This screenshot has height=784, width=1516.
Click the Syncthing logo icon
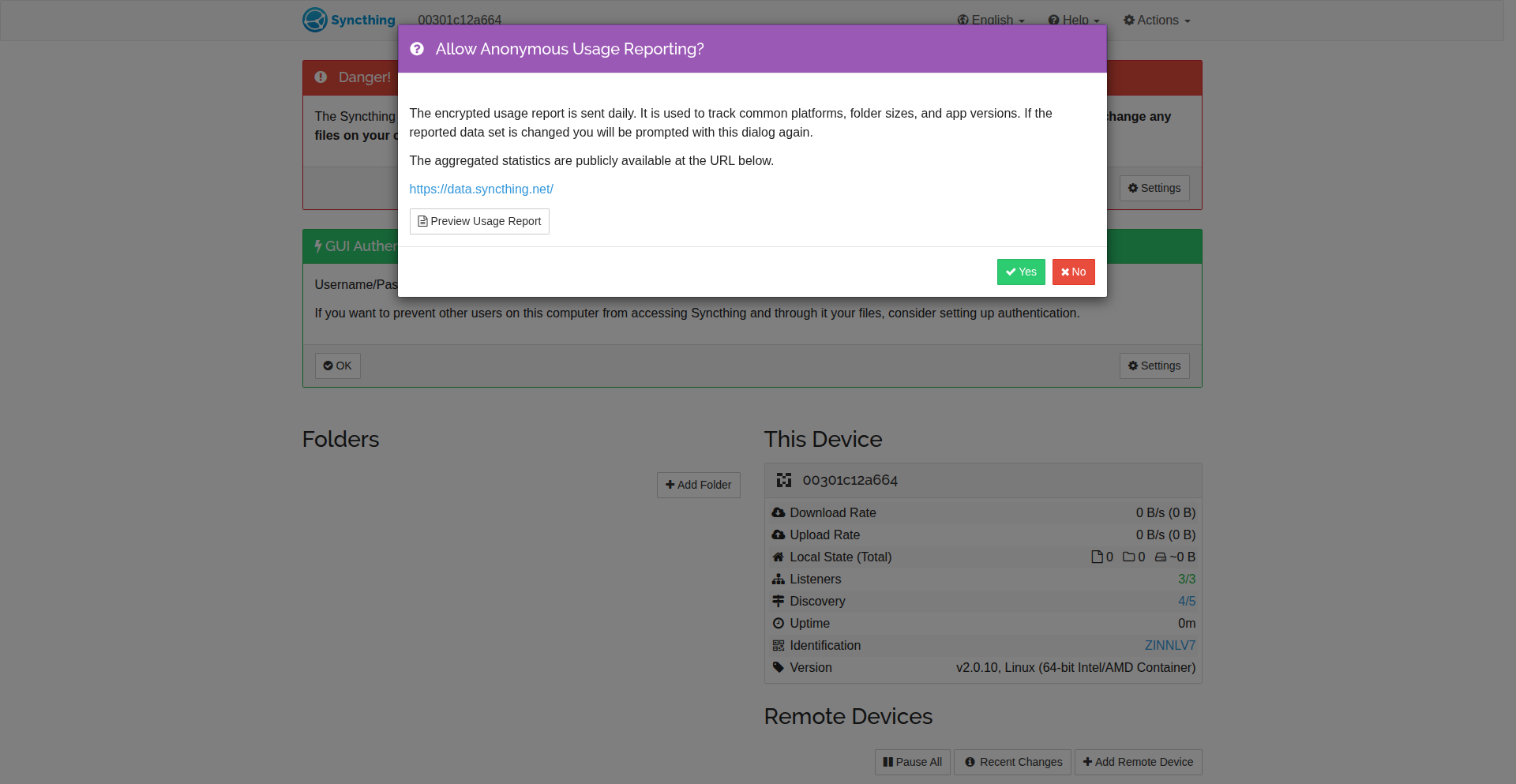pos(315,20)
